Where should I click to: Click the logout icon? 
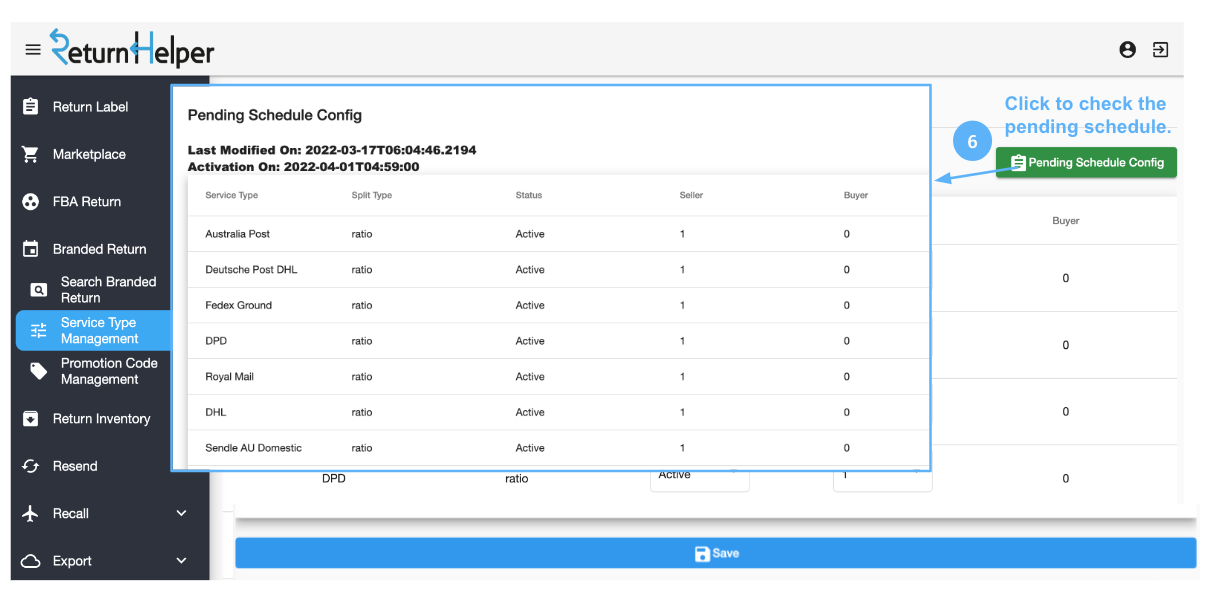point(1160,49)
